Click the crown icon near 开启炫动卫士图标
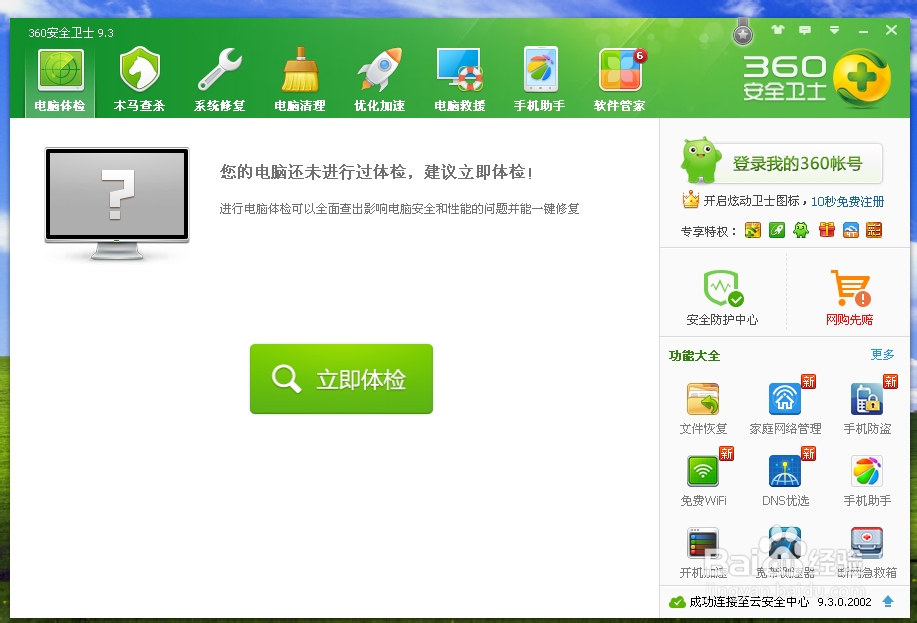 coord(691,200)
